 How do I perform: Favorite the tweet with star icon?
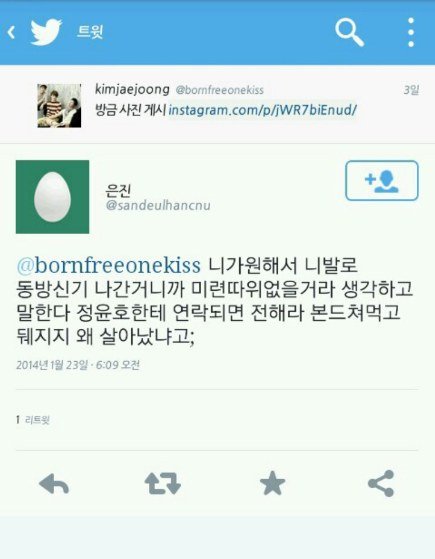pos(272,483)
